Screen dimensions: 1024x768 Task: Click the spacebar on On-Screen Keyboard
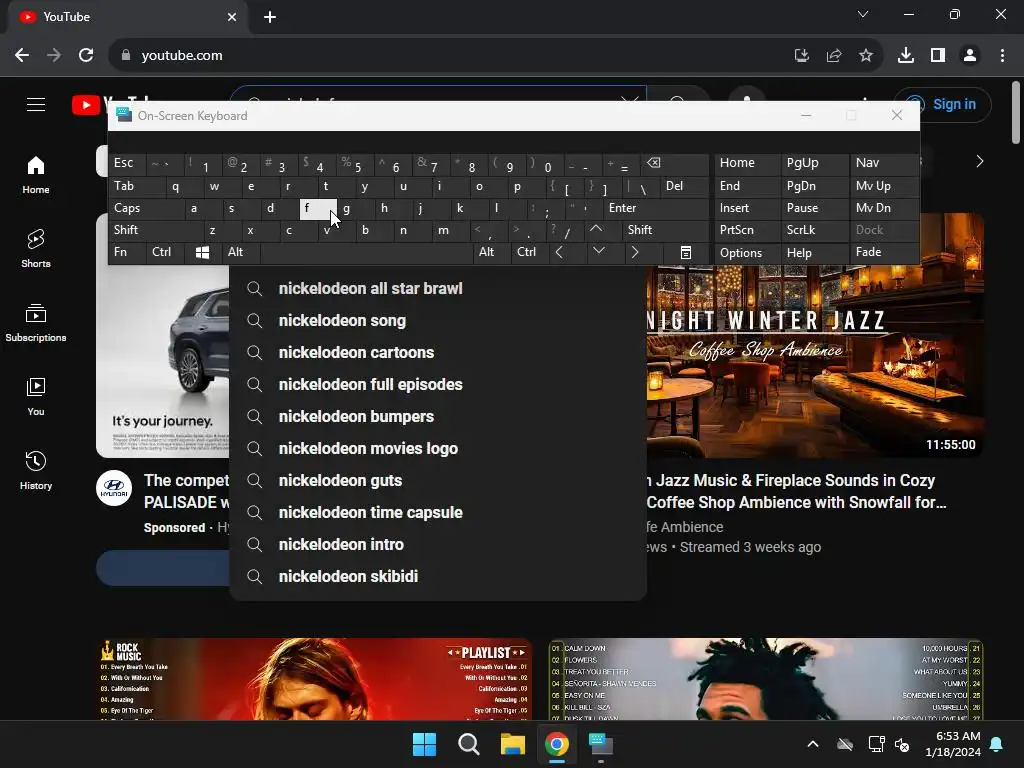point(366,252)
